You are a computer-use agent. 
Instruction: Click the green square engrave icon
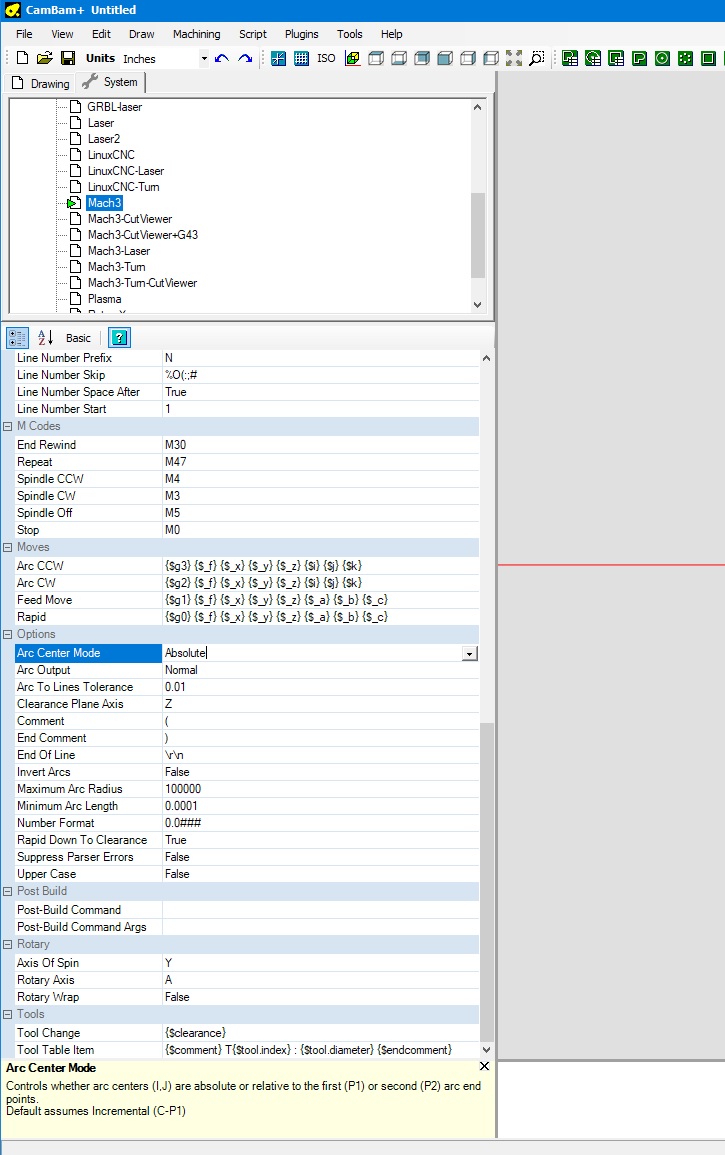(708, 58)
